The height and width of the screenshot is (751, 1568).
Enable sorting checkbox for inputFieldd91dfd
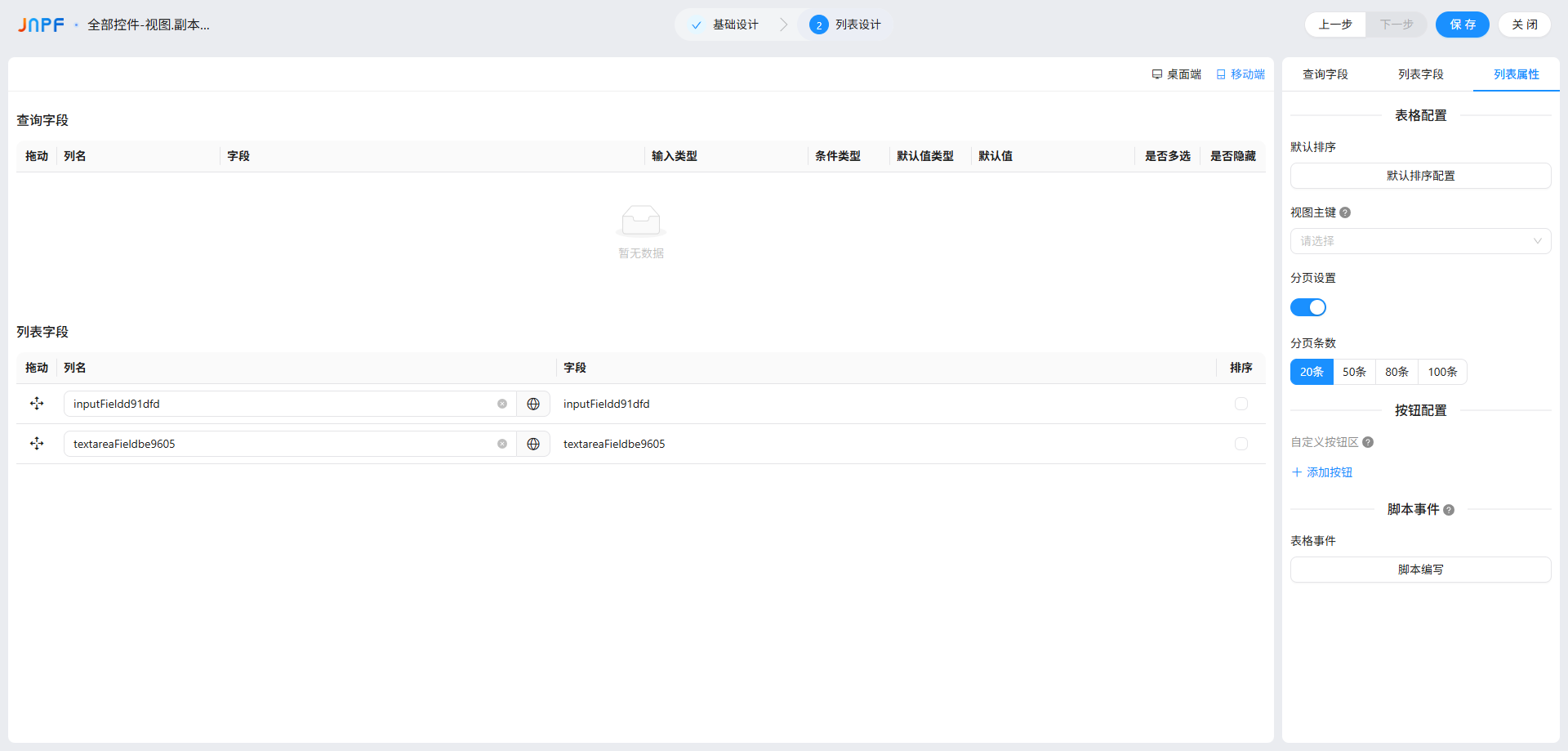(x=1241, y=404)
